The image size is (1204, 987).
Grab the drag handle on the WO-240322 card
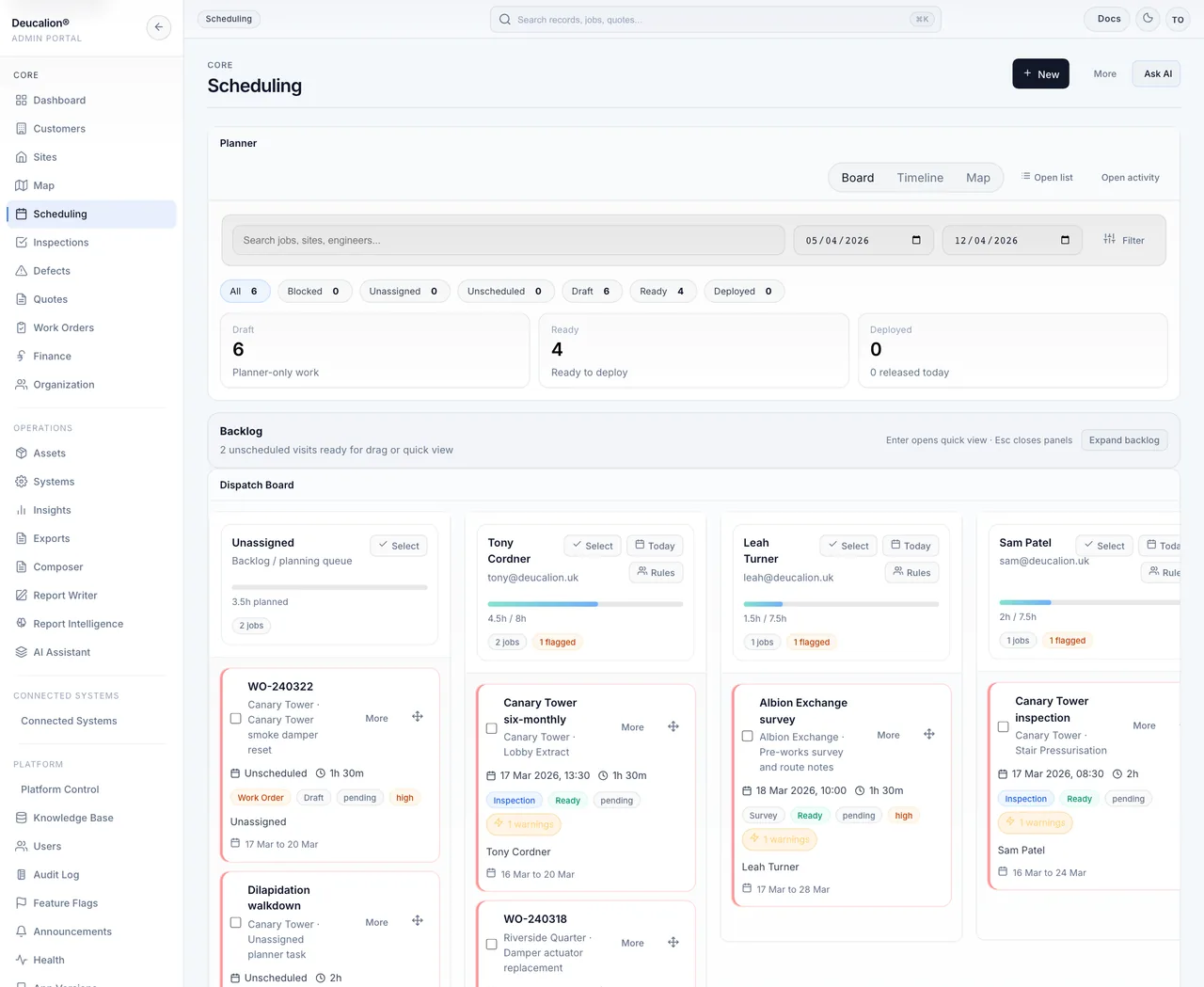point(417,716)
